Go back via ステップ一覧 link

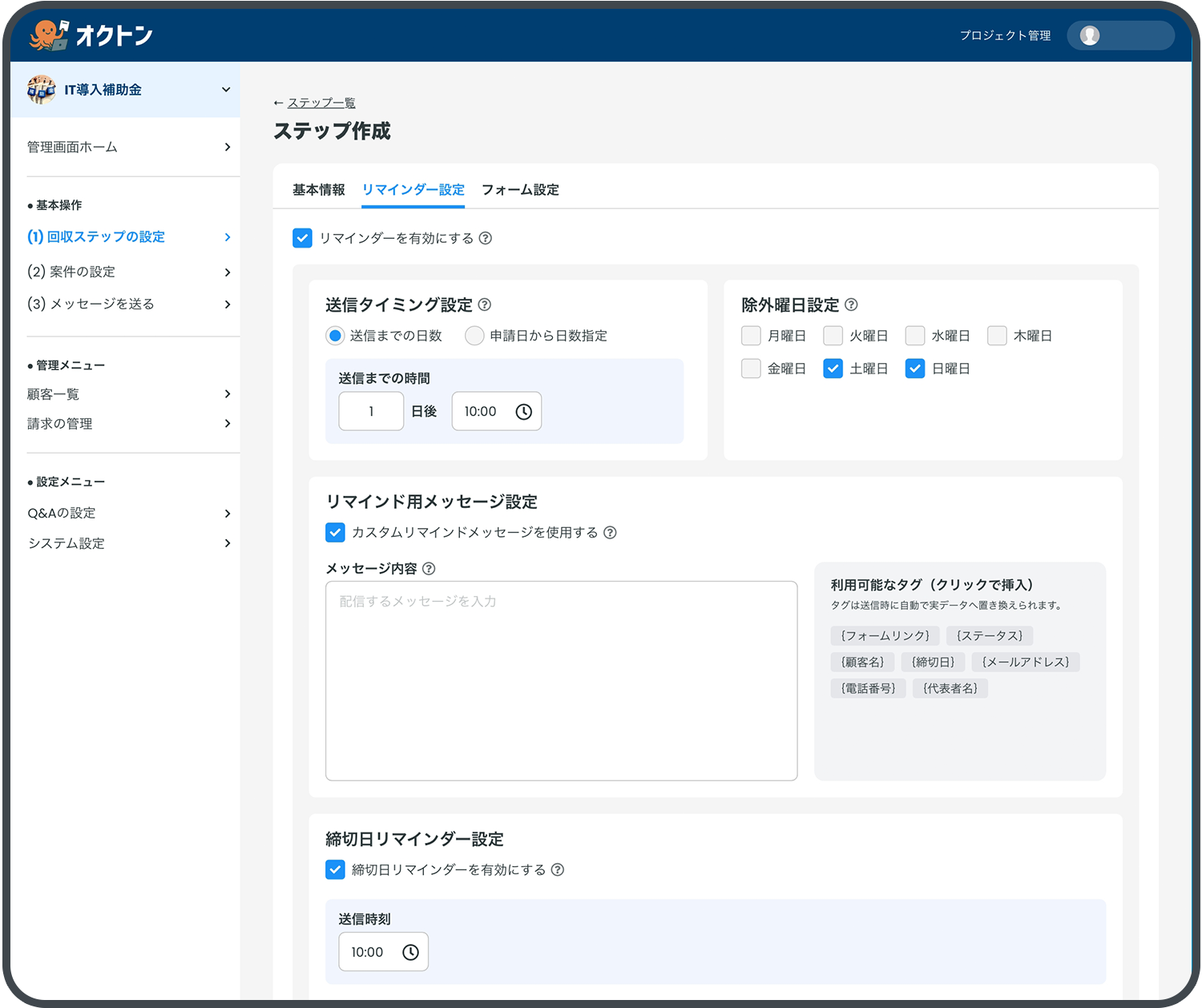(x=321, y=103)
